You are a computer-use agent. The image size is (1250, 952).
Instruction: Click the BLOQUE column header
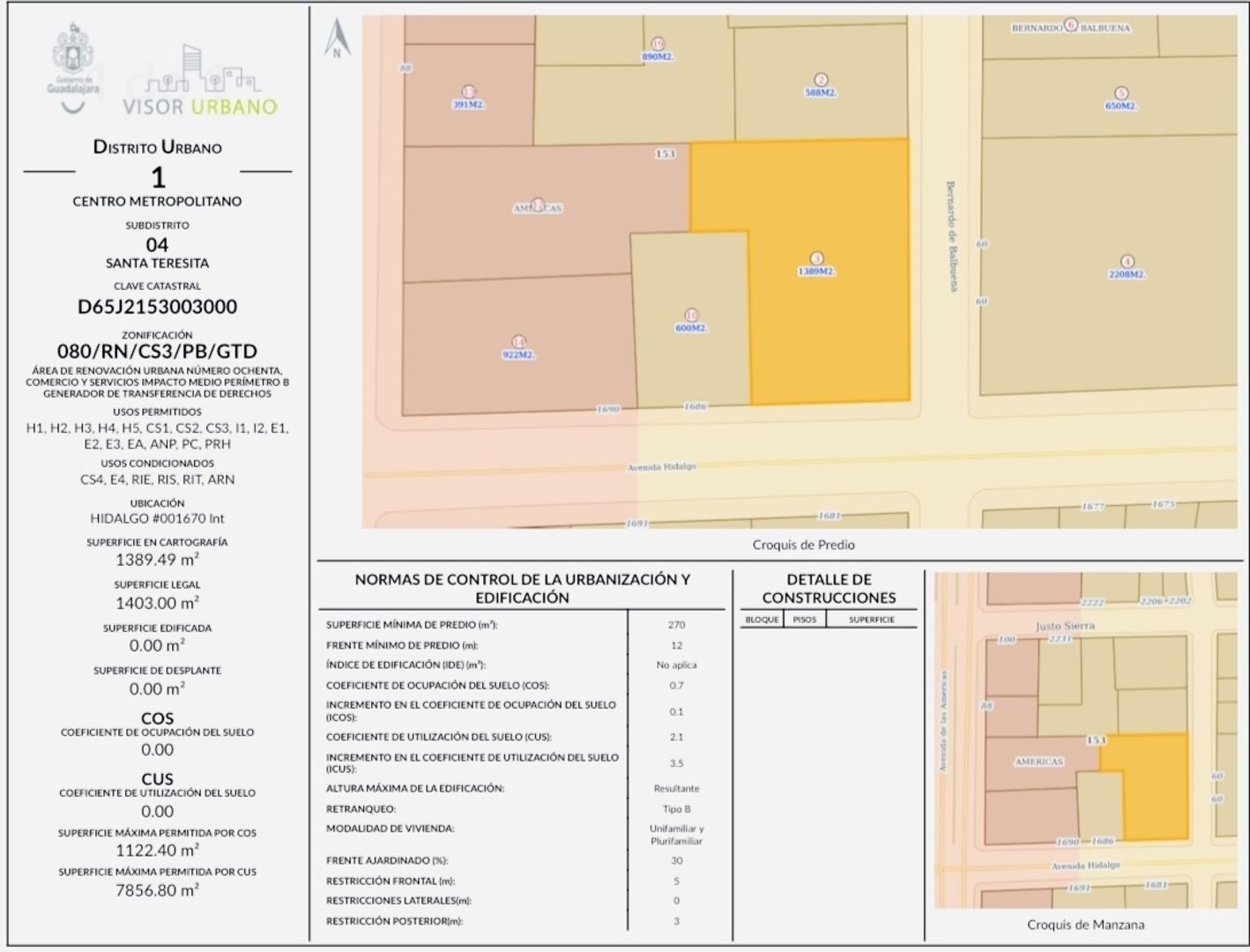[762, 620]
